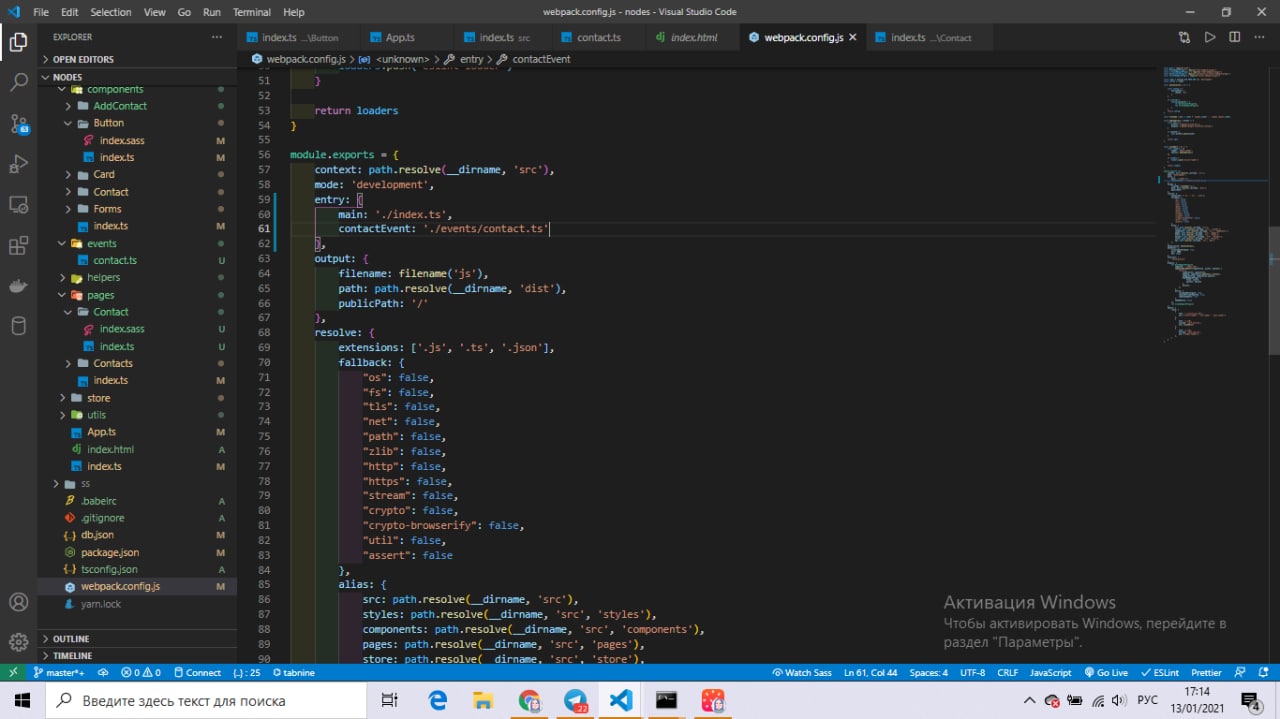Click the editor vertical scrollbar thumb
The height and width of the screenshot is (719, 1280).
click(x=1274, y=290)
